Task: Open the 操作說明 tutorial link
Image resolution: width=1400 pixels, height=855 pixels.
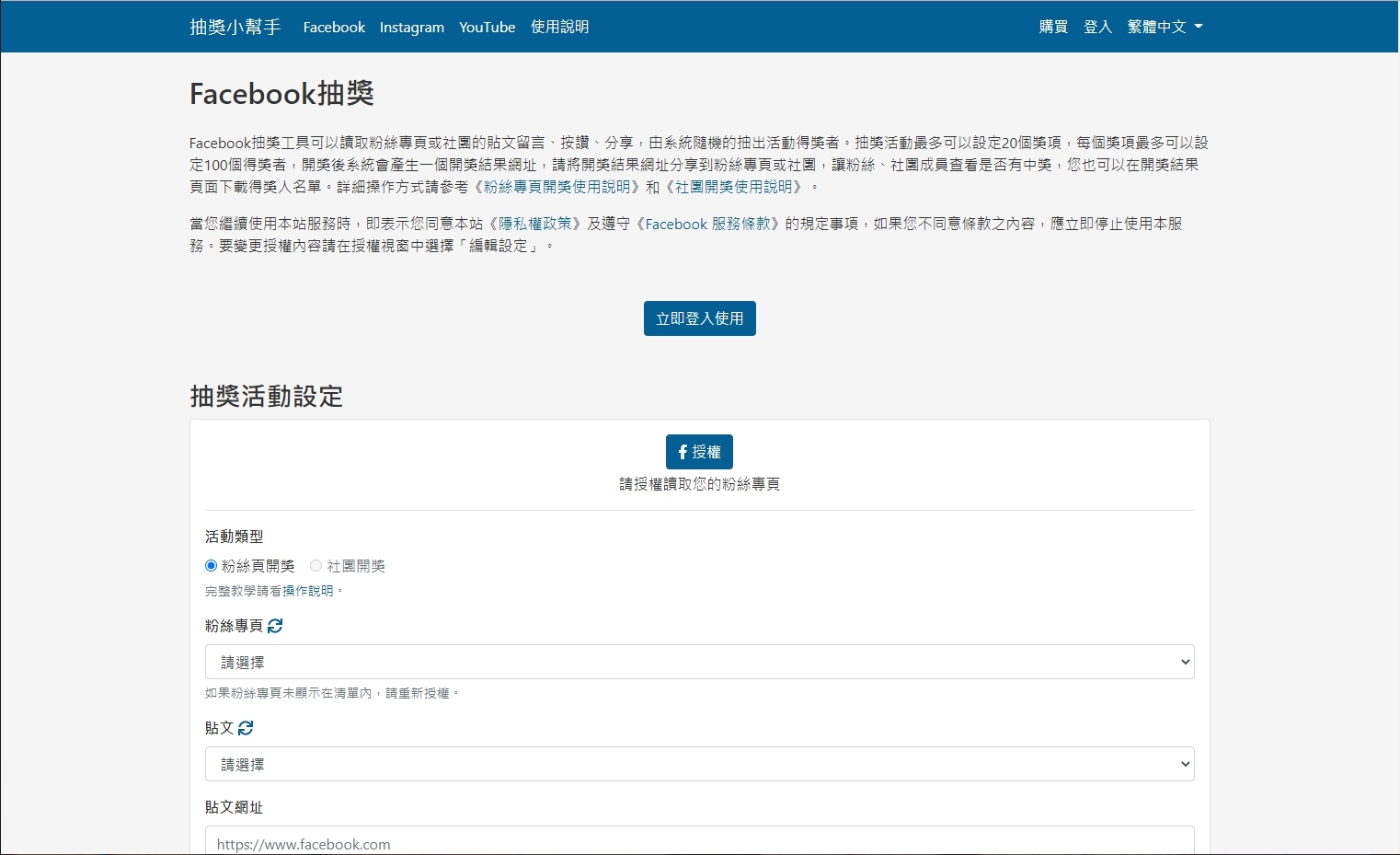Action: [x=308, y=591]
